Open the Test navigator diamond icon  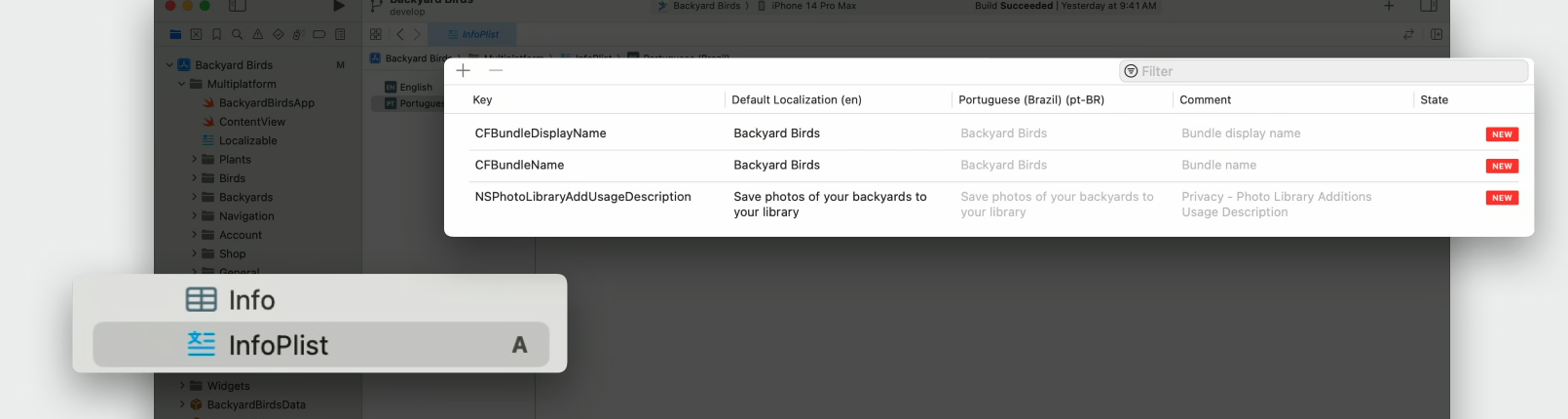coord(279,34)
